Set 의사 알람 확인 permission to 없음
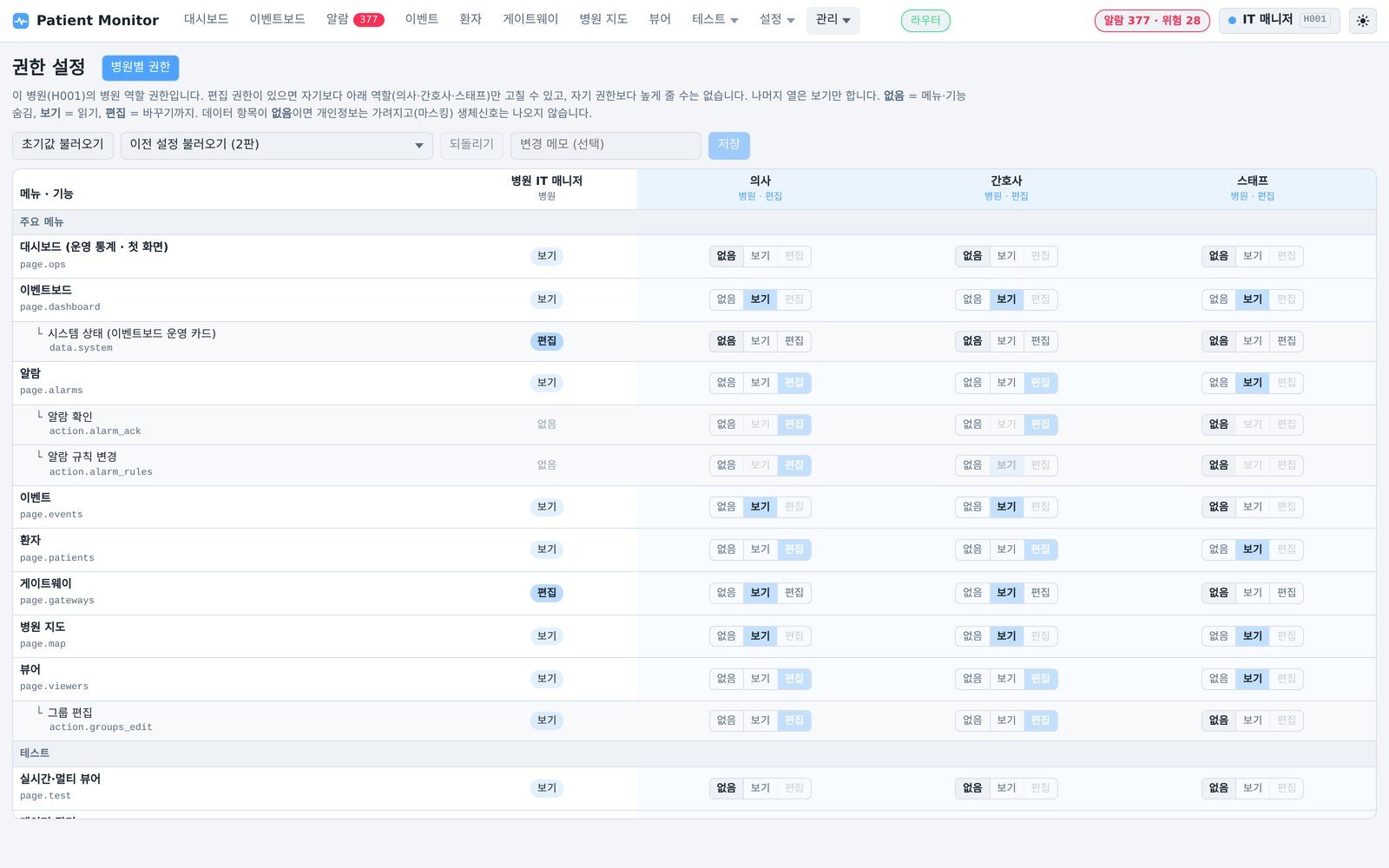 727,424
